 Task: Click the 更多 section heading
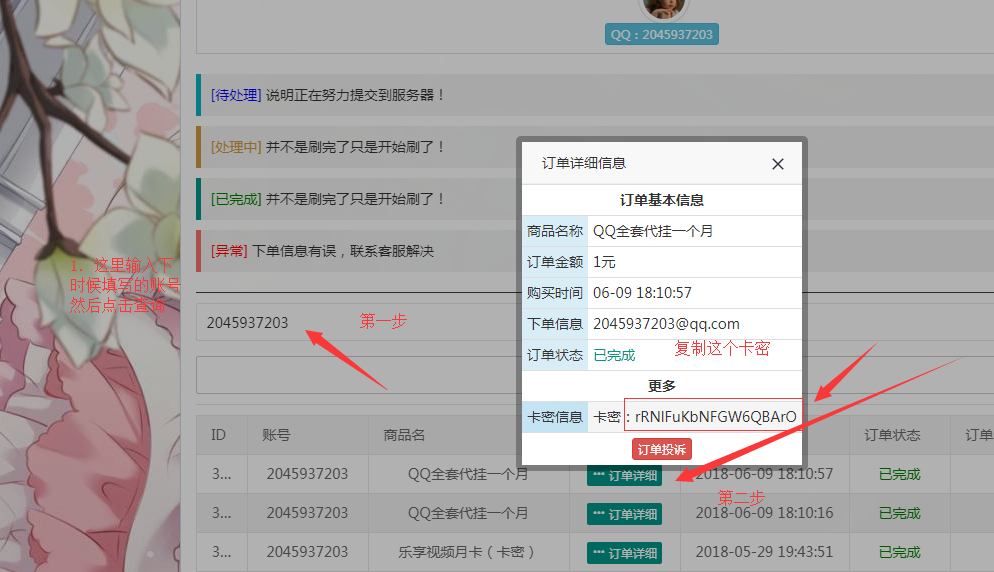(662, 386)
